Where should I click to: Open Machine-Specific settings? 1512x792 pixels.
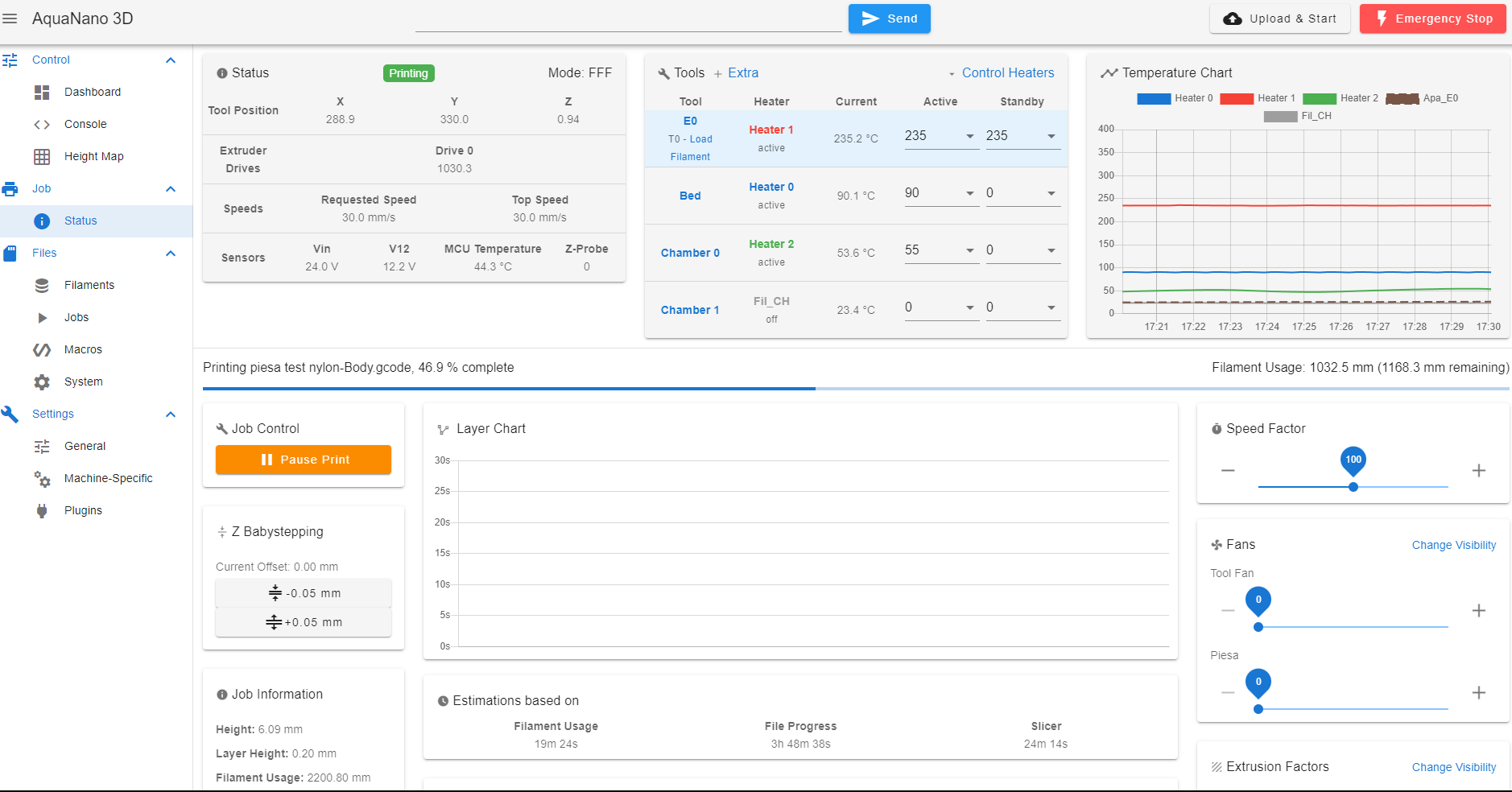click(109, 479)
